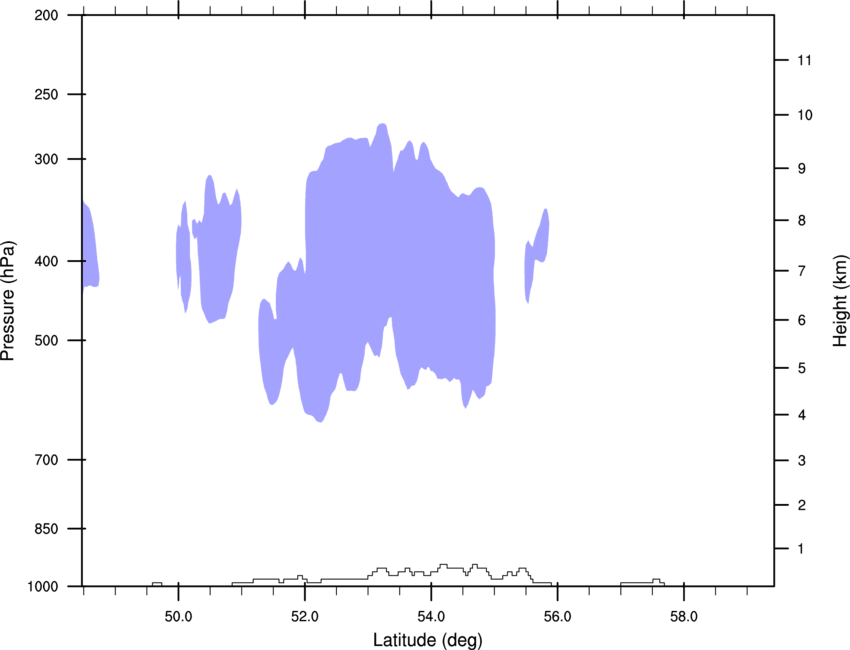
Task: Click the 52.0 latitude label
Action: (x=305, y=616)
